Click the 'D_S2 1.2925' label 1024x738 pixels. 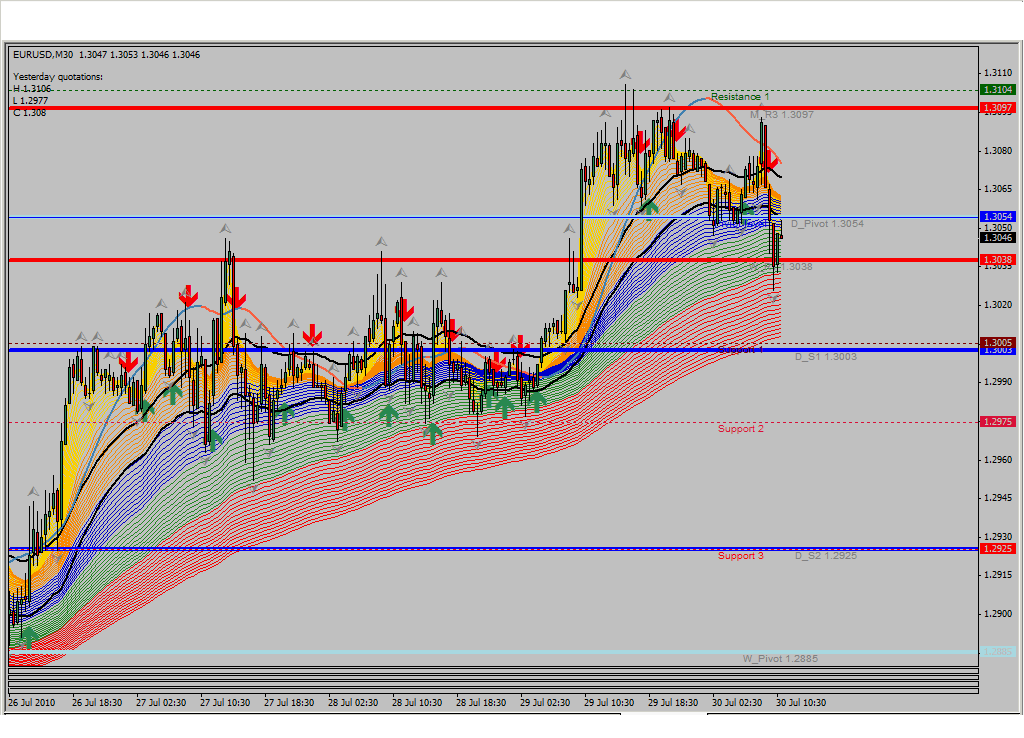[x=825, y=555]
